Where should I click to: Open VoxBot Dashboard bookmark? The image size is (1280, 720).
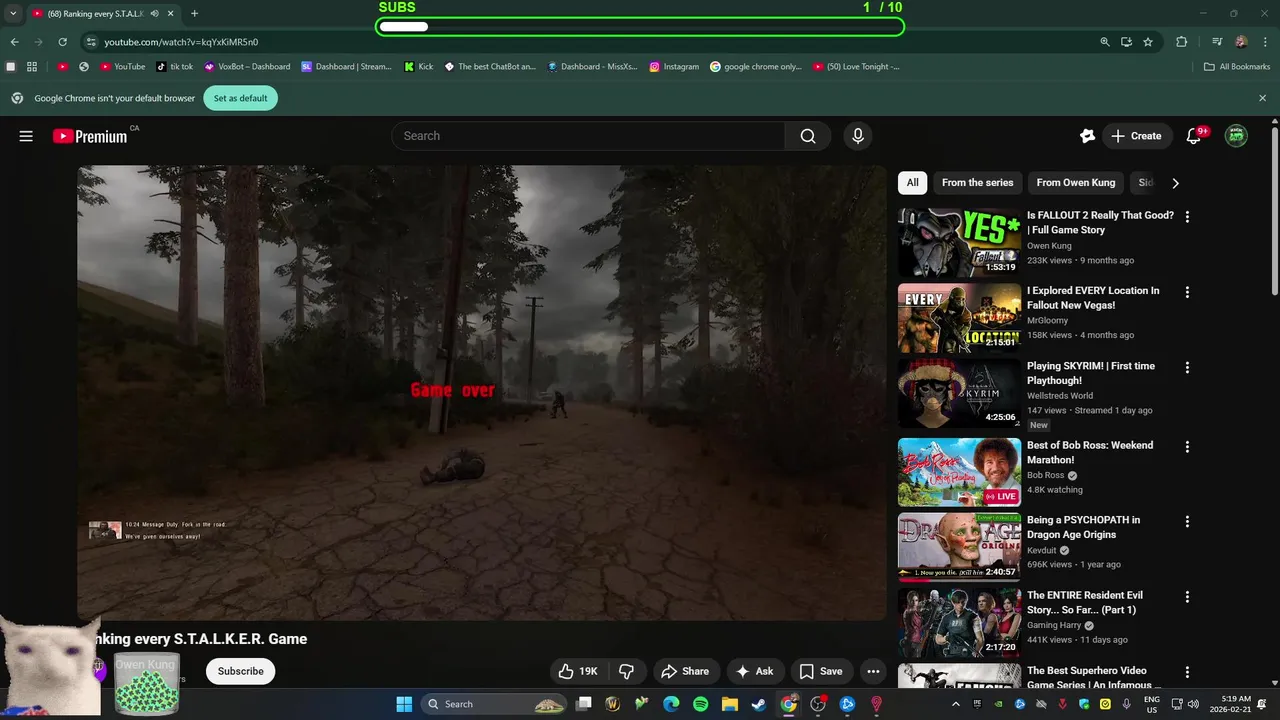[x=247, y=67]
